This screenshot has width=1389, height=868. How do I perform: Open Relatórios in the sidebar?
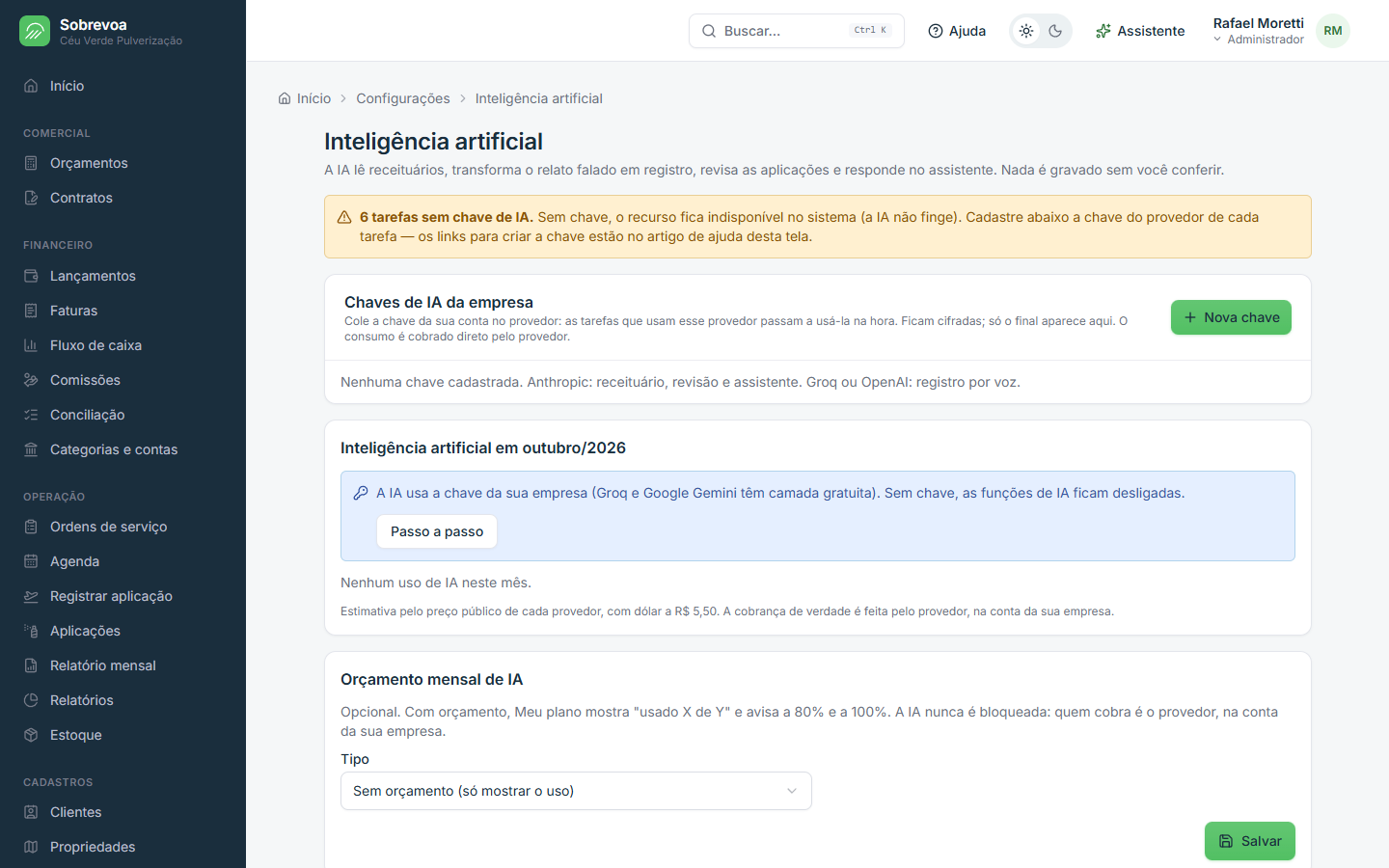coord(123,700)
